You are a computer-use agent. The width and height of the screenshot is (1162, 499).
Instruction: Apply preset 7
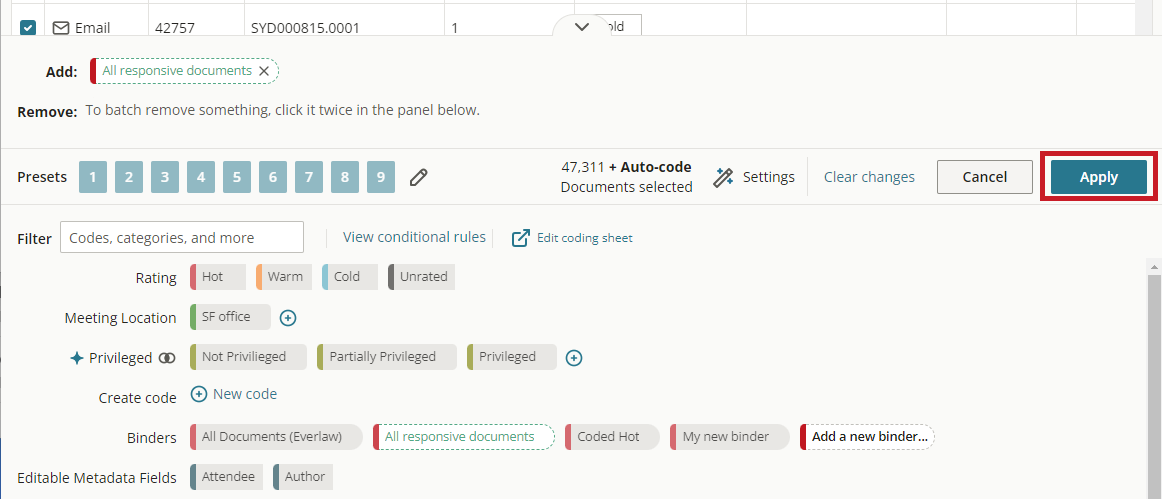tap(308, 177)
